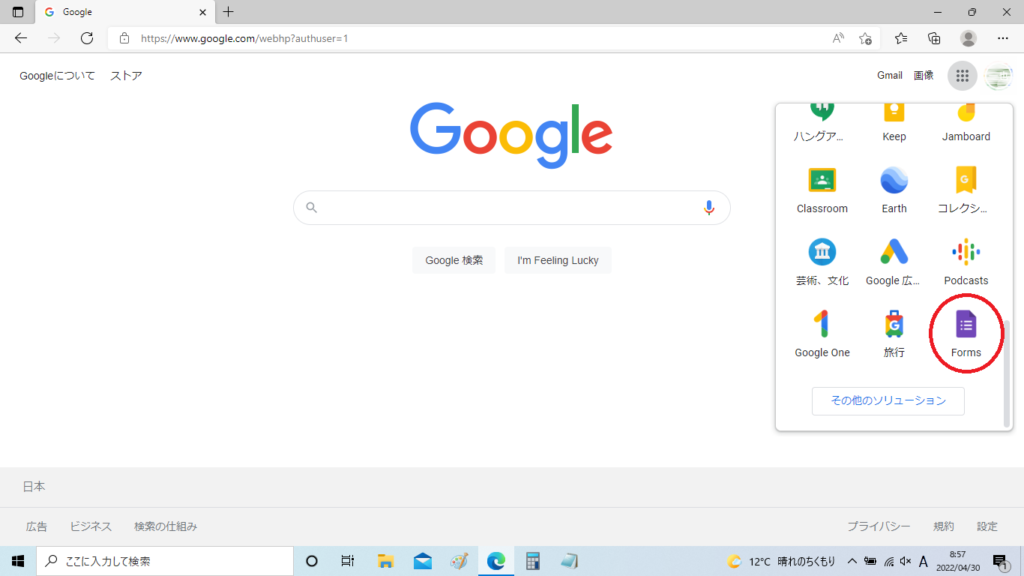Reload the page with the refresh button
Screen dimensions: 1024x576
[x=87, y=39]
